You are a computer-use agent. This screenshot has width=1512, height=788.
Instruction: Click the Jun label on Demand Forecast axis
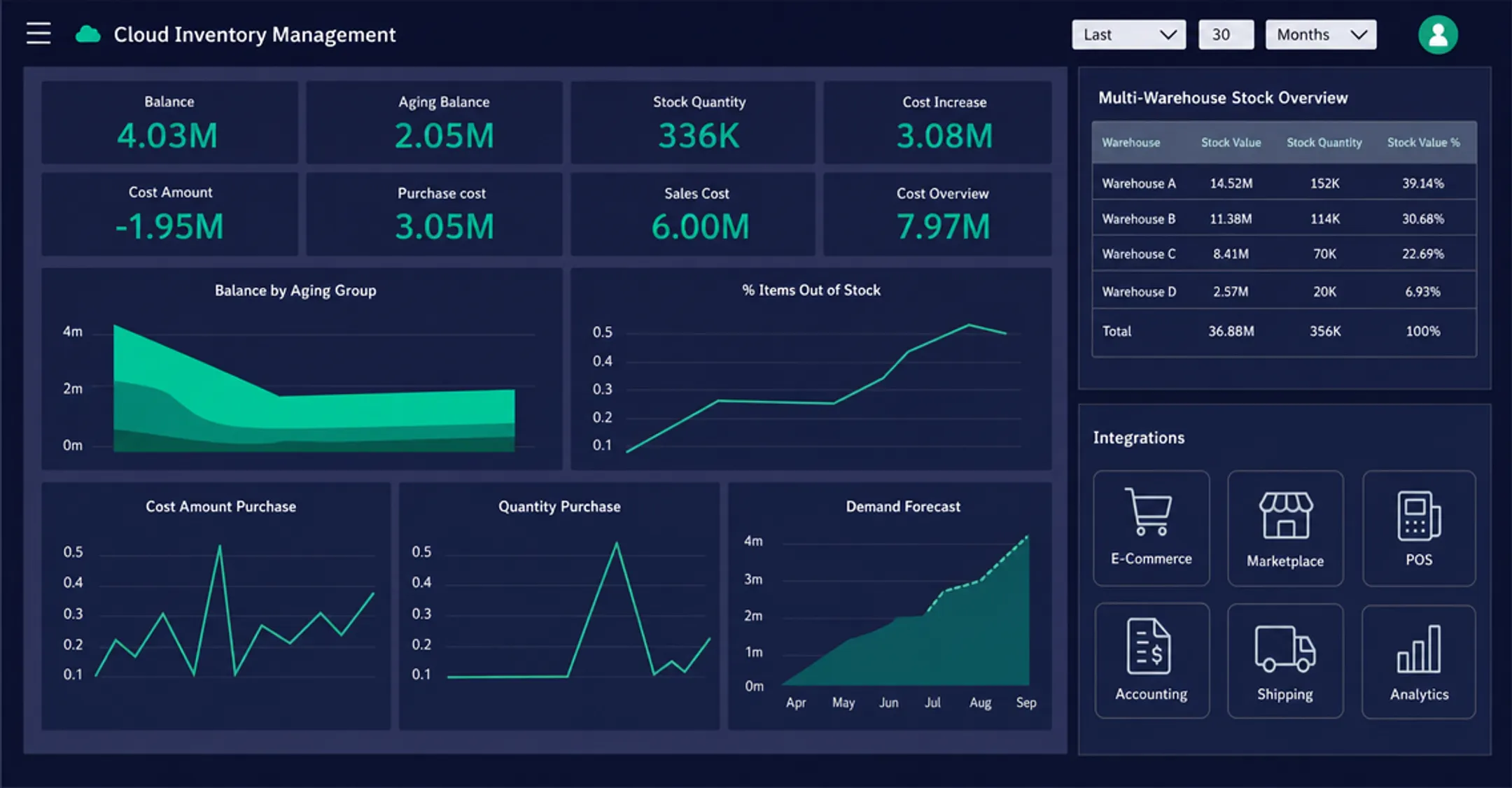point(889,703)
